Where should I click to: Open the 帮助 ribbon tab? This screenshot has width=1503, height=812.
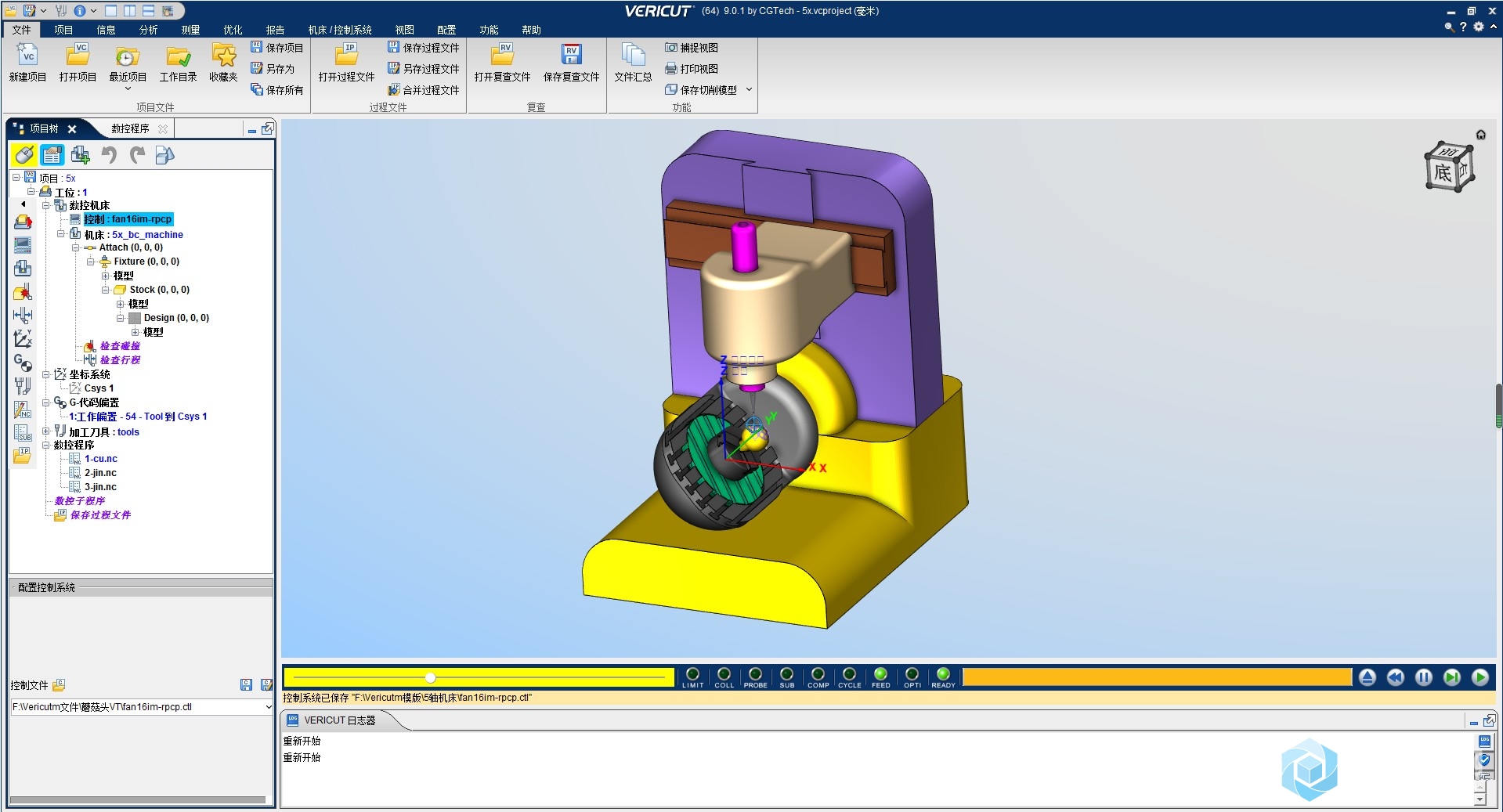point(531,30)
